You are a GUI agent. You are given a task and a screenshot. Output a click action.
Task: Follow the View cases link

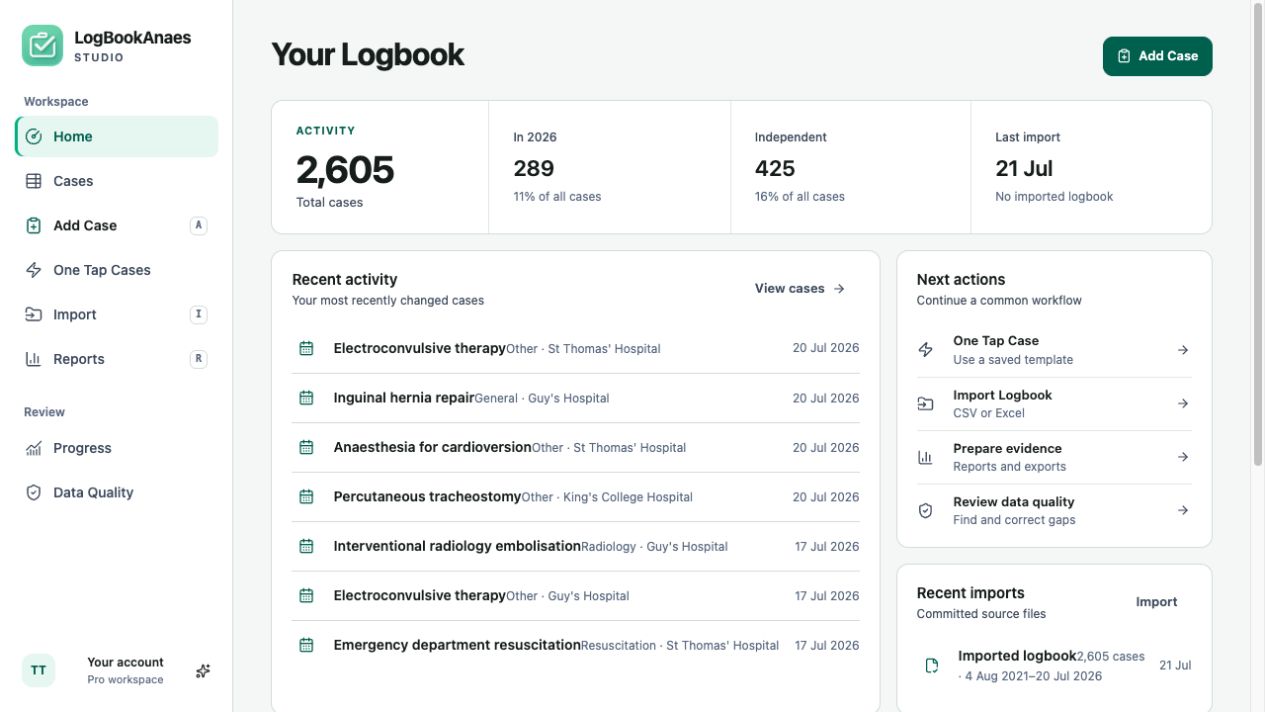pyautogui.click(x=799, y=288)
